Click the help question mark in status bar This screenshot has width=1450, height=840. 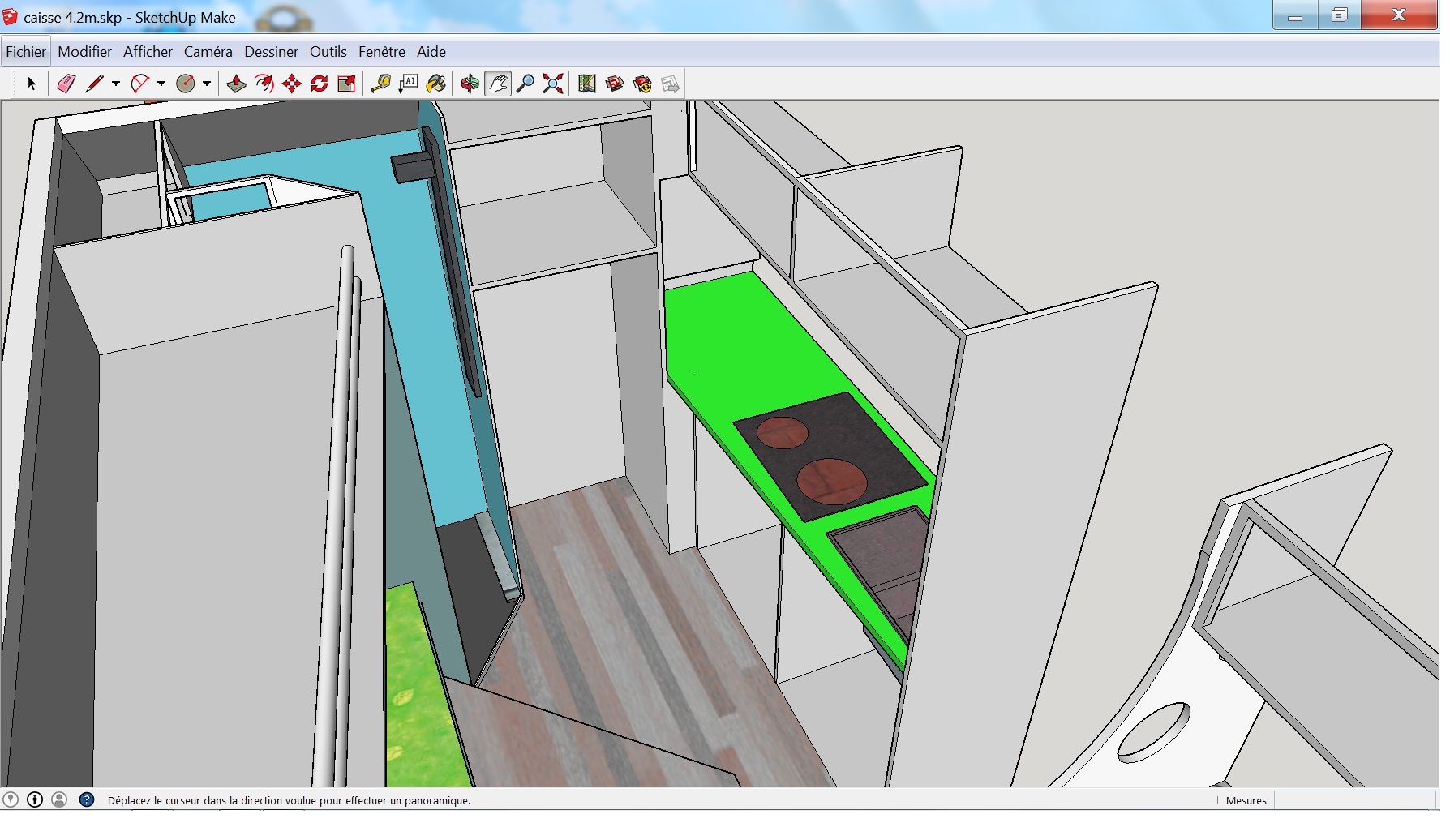(x=87, y=799)
